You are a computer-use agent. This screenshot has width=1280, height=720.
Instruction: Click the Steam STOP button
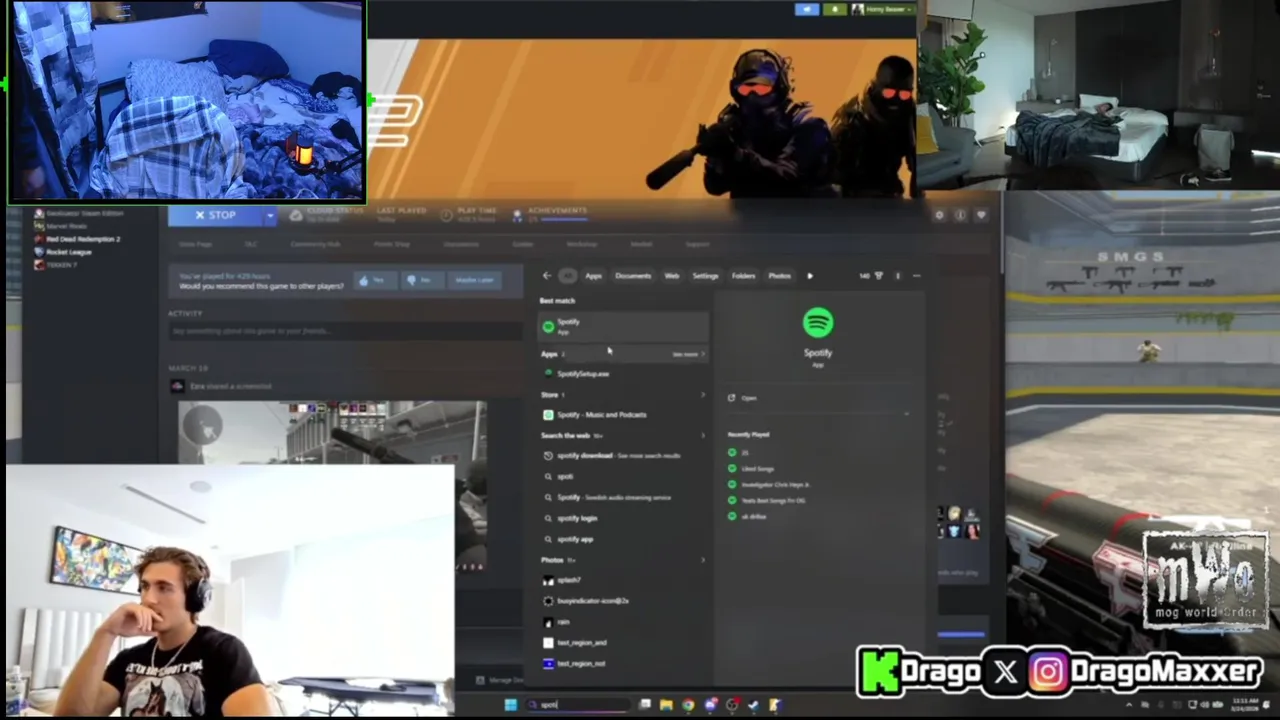tap(215, 215)
